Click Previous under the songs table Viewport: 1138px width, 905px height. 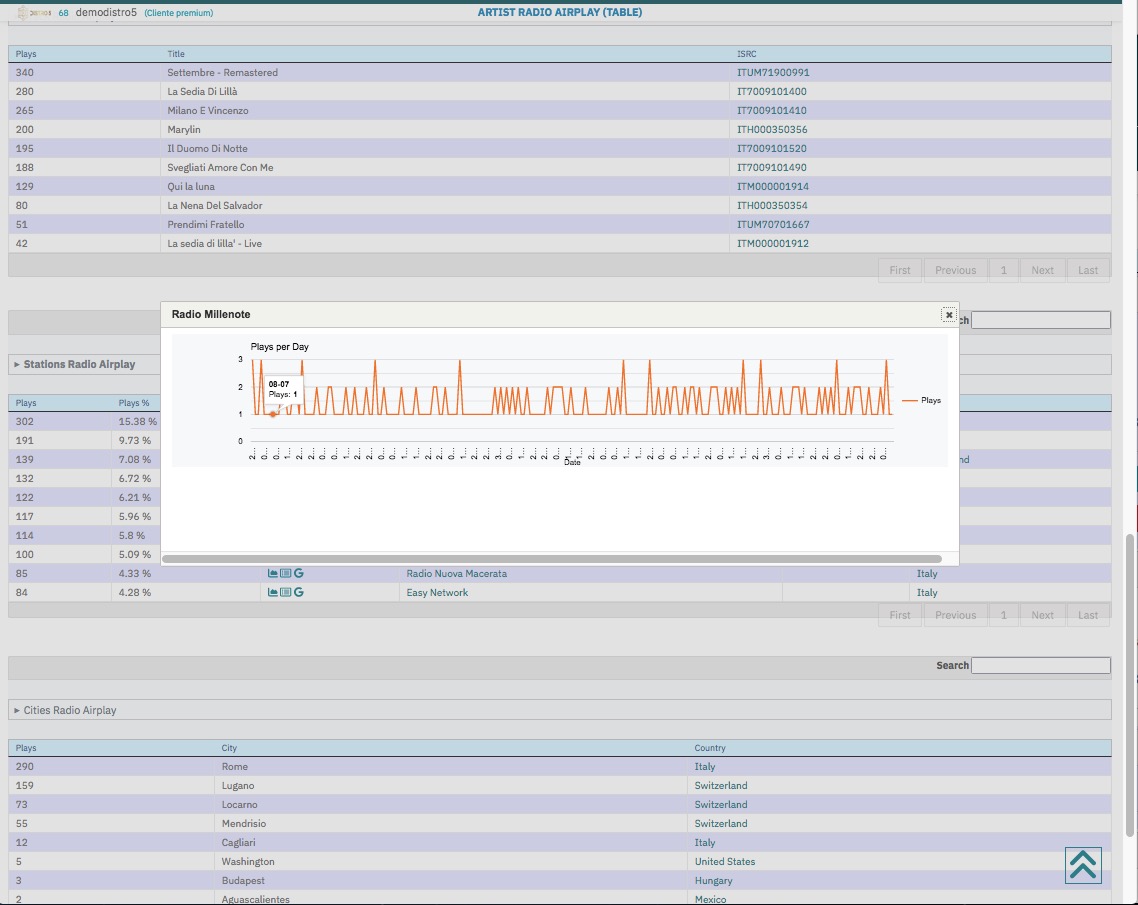(x=955, y=270)
